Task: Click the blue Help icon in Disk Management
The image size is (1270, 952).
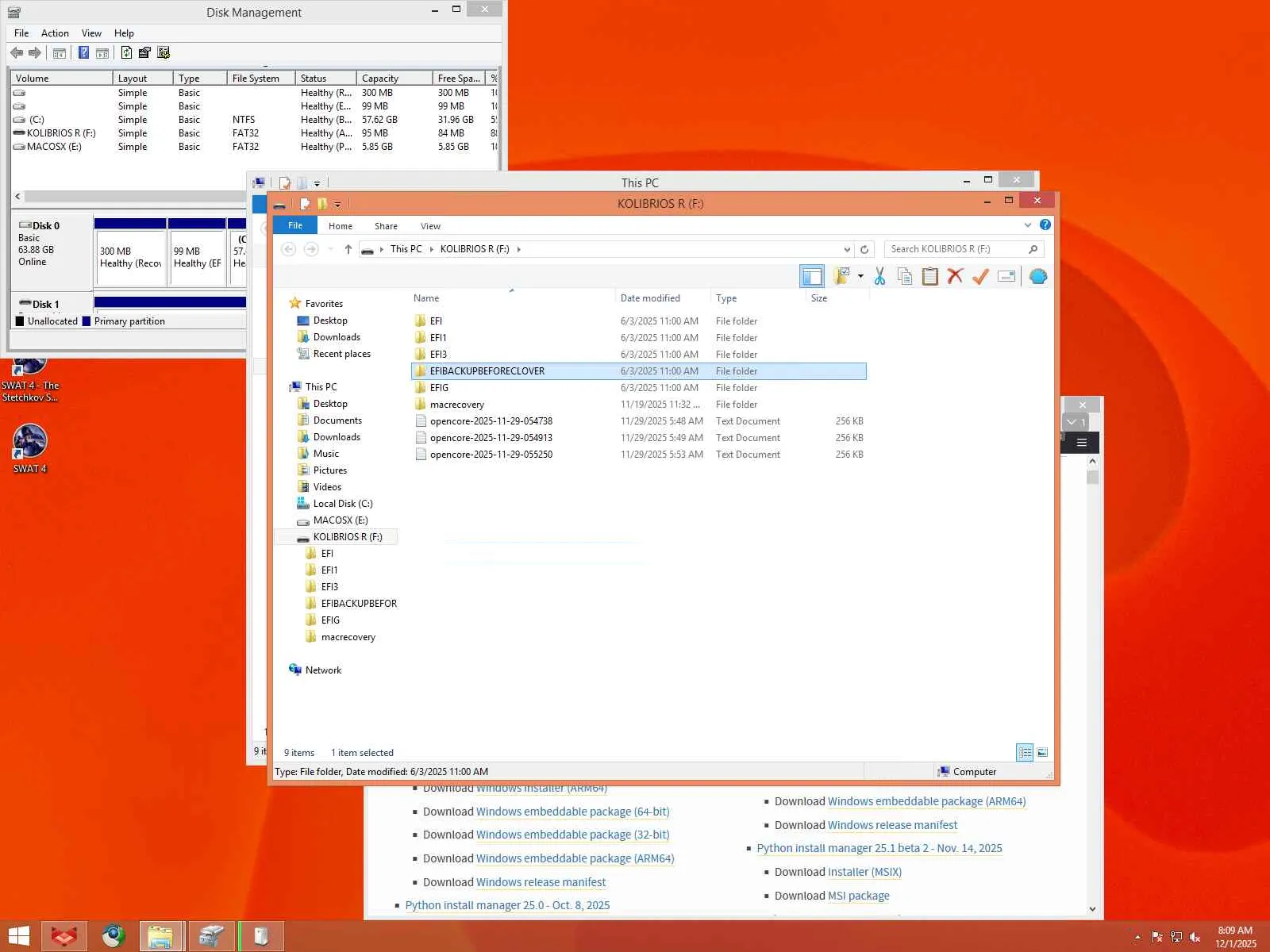Action: [x=83, y=52]
